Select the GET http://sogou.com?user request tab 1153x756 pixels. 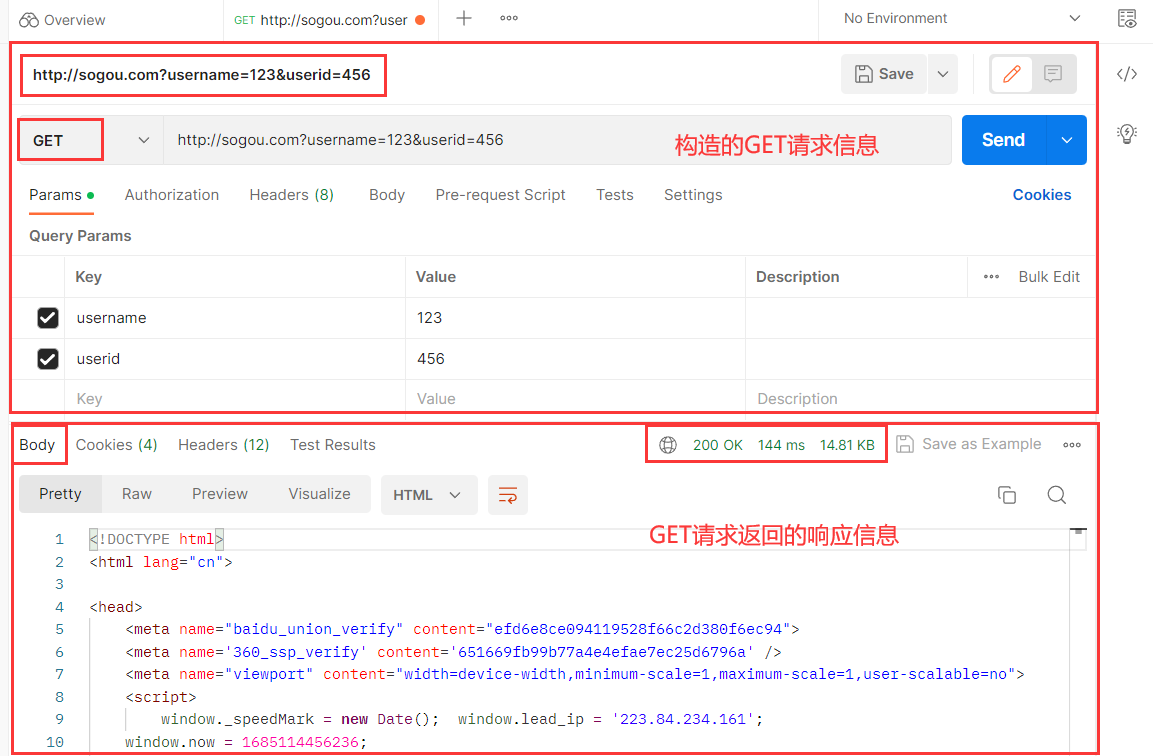(x=329, y=20)
